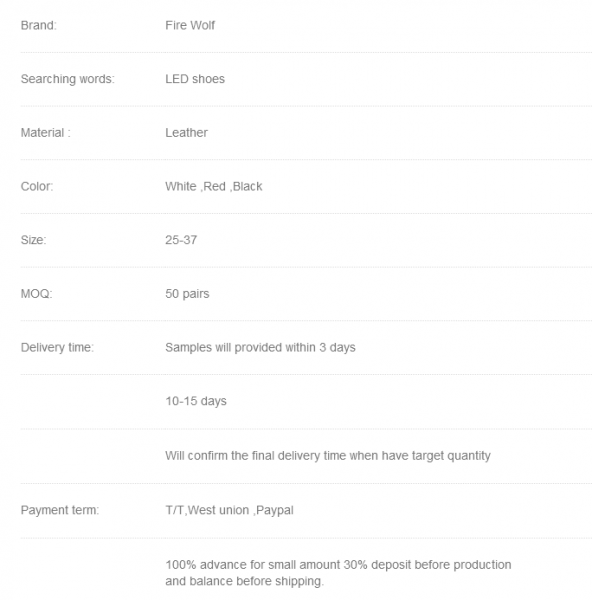The width and height of the screenshot is (592, 600).
Task: Select the Leather material value
Action: click(x=186, y=133)
